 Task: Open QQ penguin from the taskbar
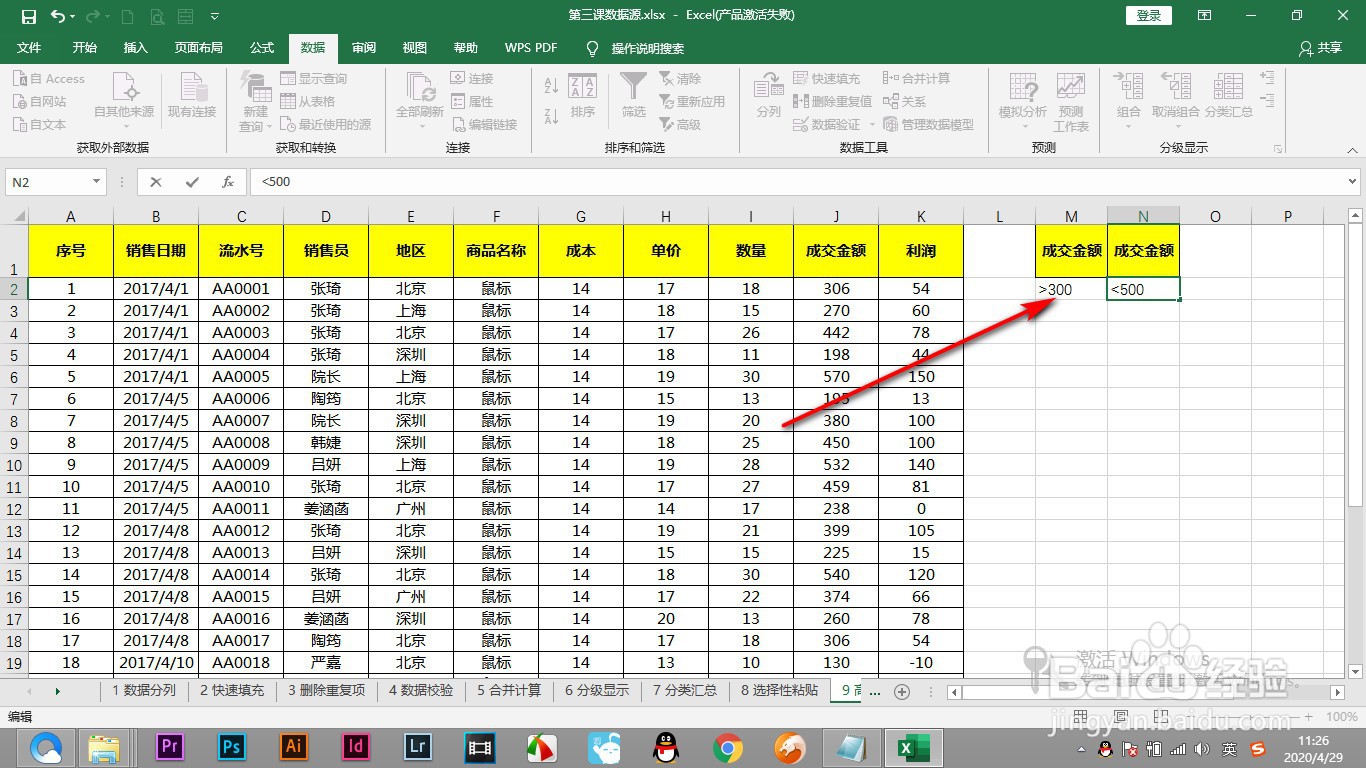[665, 747]
